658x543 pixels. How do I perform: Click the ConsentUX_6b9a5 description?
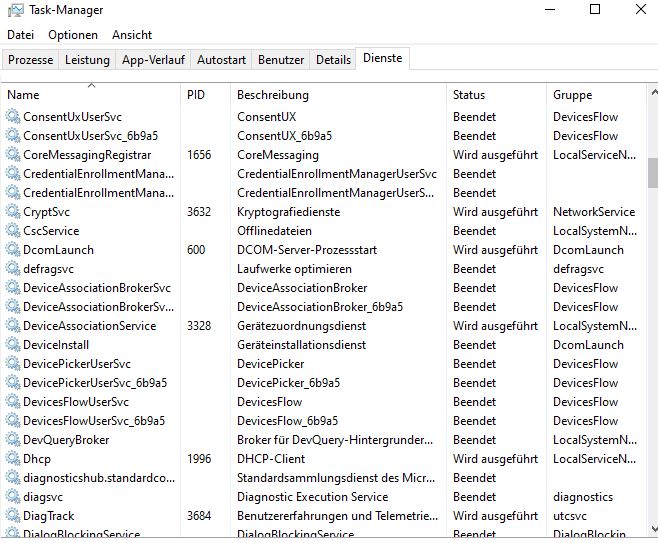click(x=284, y=136)
